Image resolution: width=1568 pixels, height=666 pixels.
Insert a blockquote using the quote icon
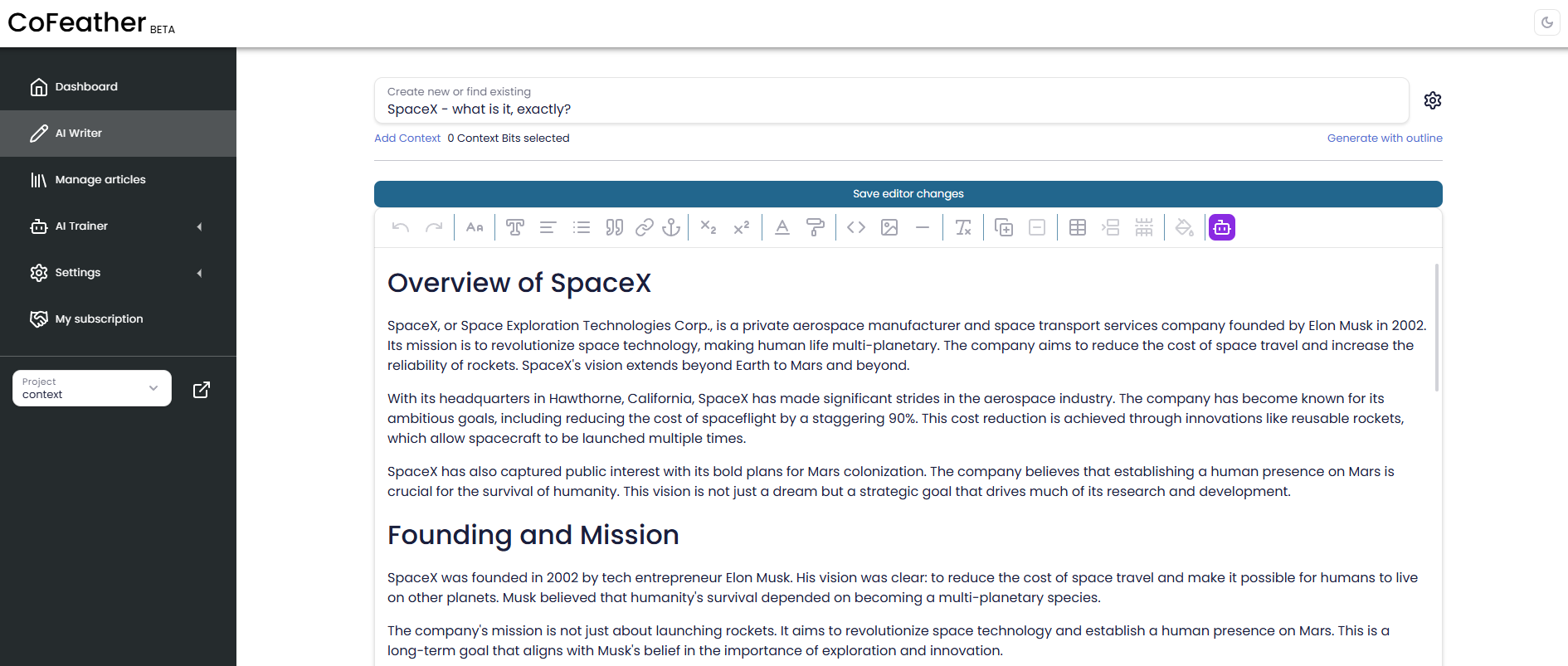614,227
